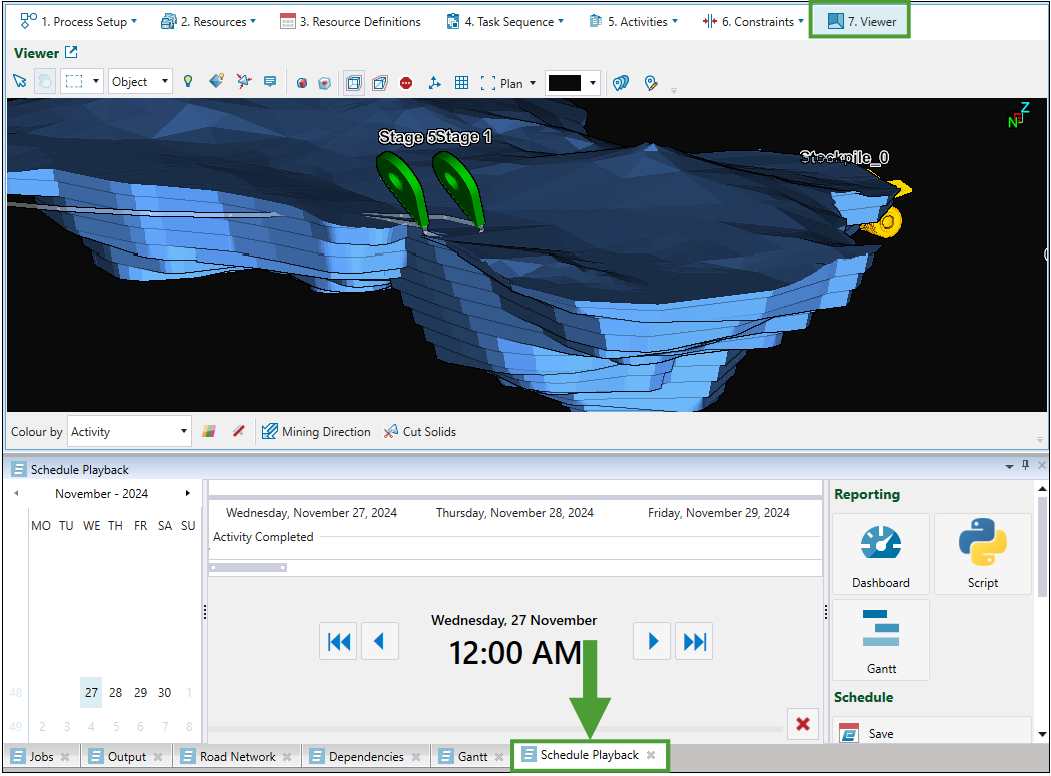Open selection shape dropdown arrow
Image resolution: width=1051 pixels, height=776 pixels.
96,82
